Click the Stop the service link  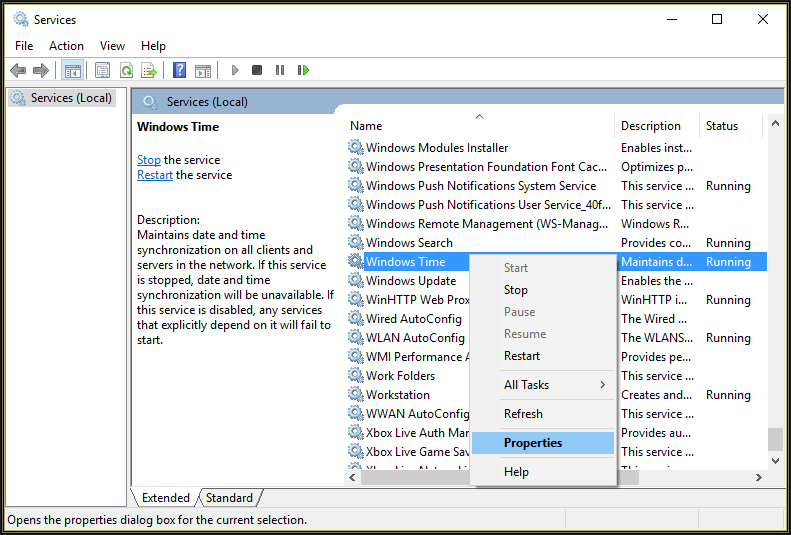[x=149, y=160]
